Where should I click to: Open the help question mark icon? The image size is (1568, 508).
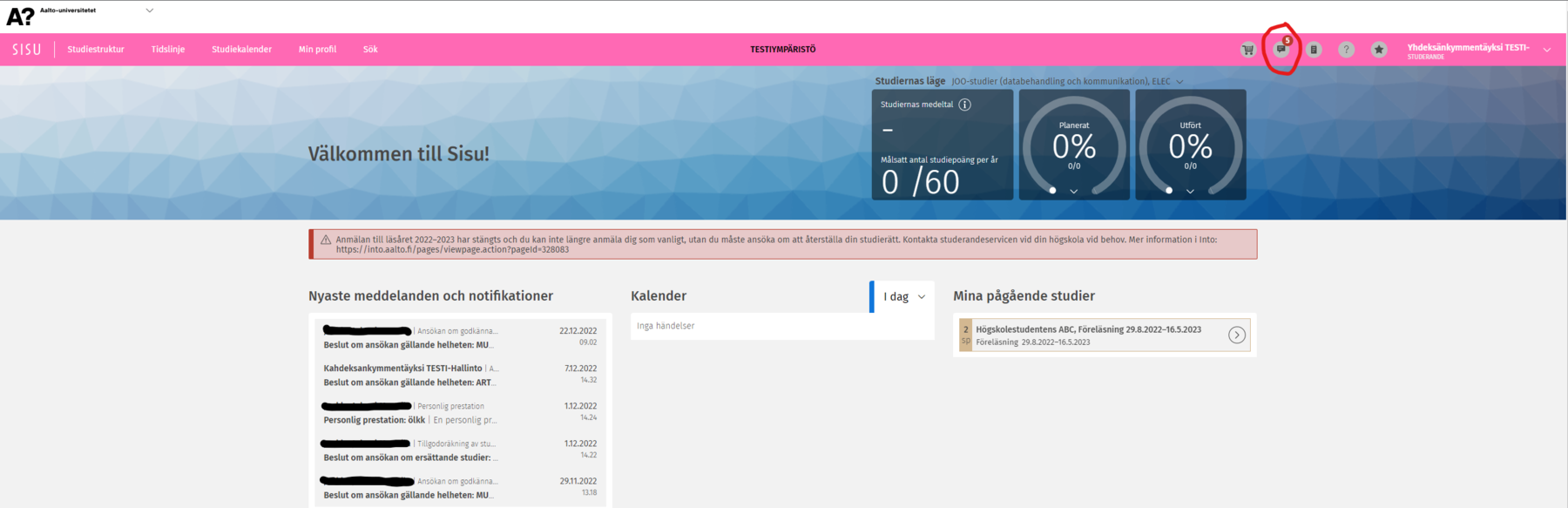pyautogui.click(x=1346, y=50)
